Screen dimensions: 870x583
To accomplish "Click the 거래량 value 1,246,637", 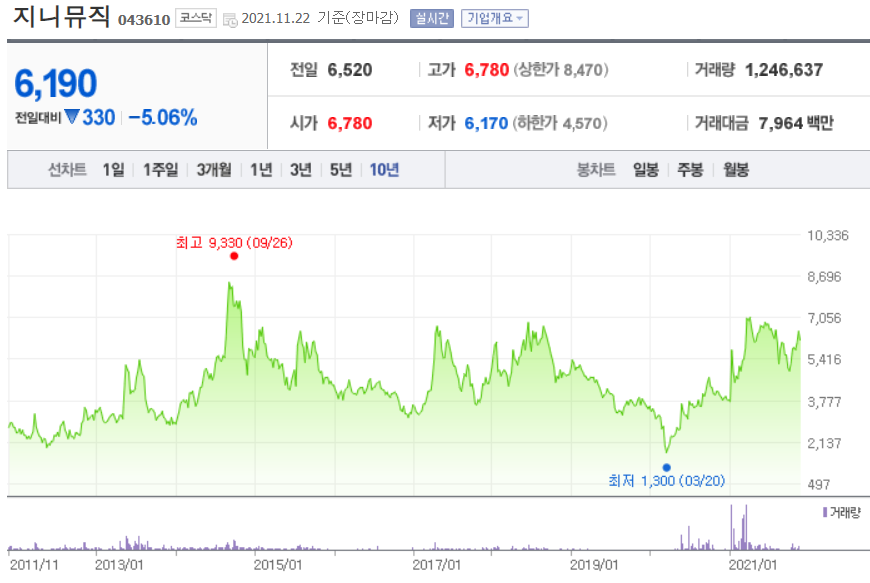I will pos(783,70).
